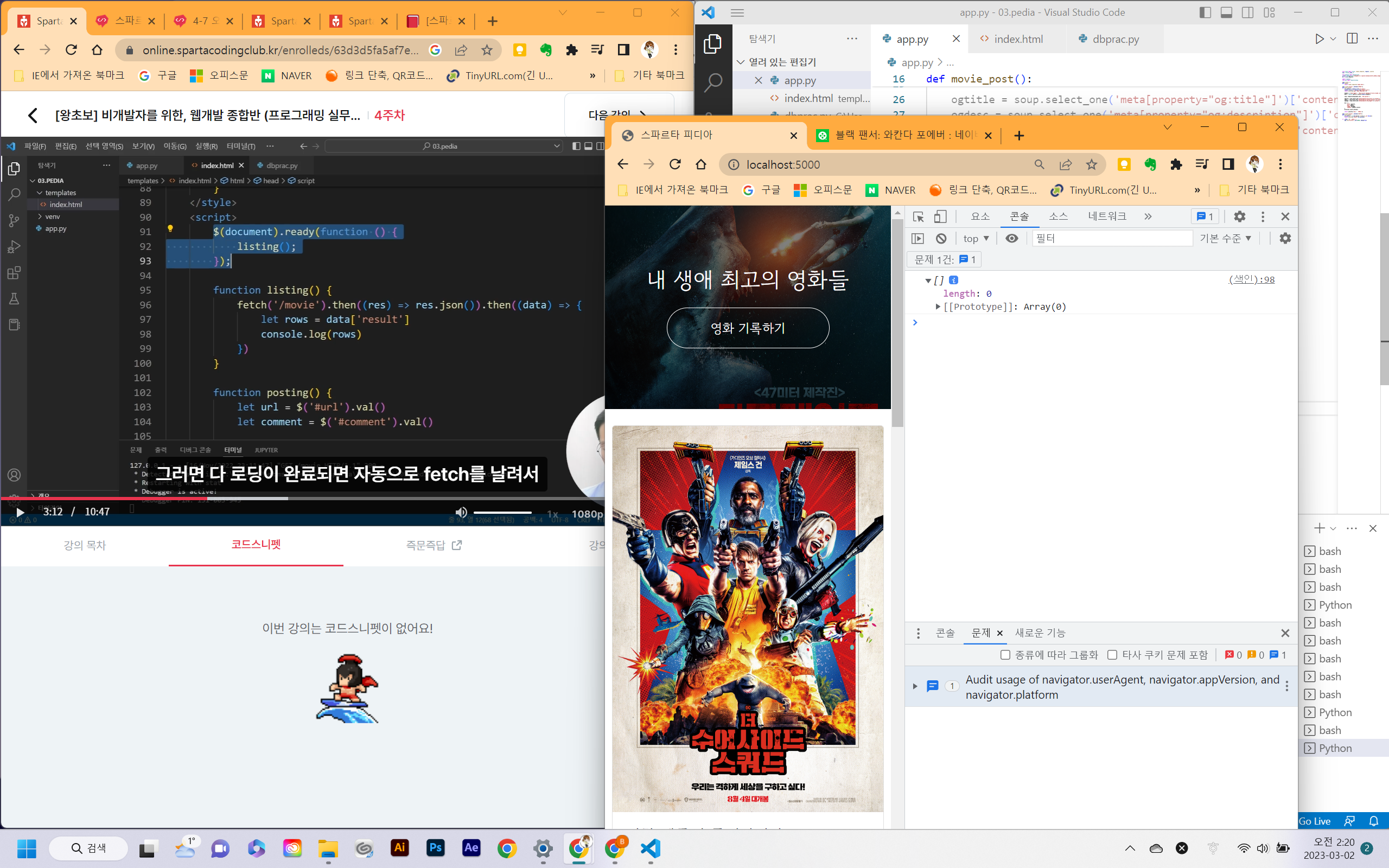
Task: Click 영화 기록하기 button
Action: click(748, 328)
